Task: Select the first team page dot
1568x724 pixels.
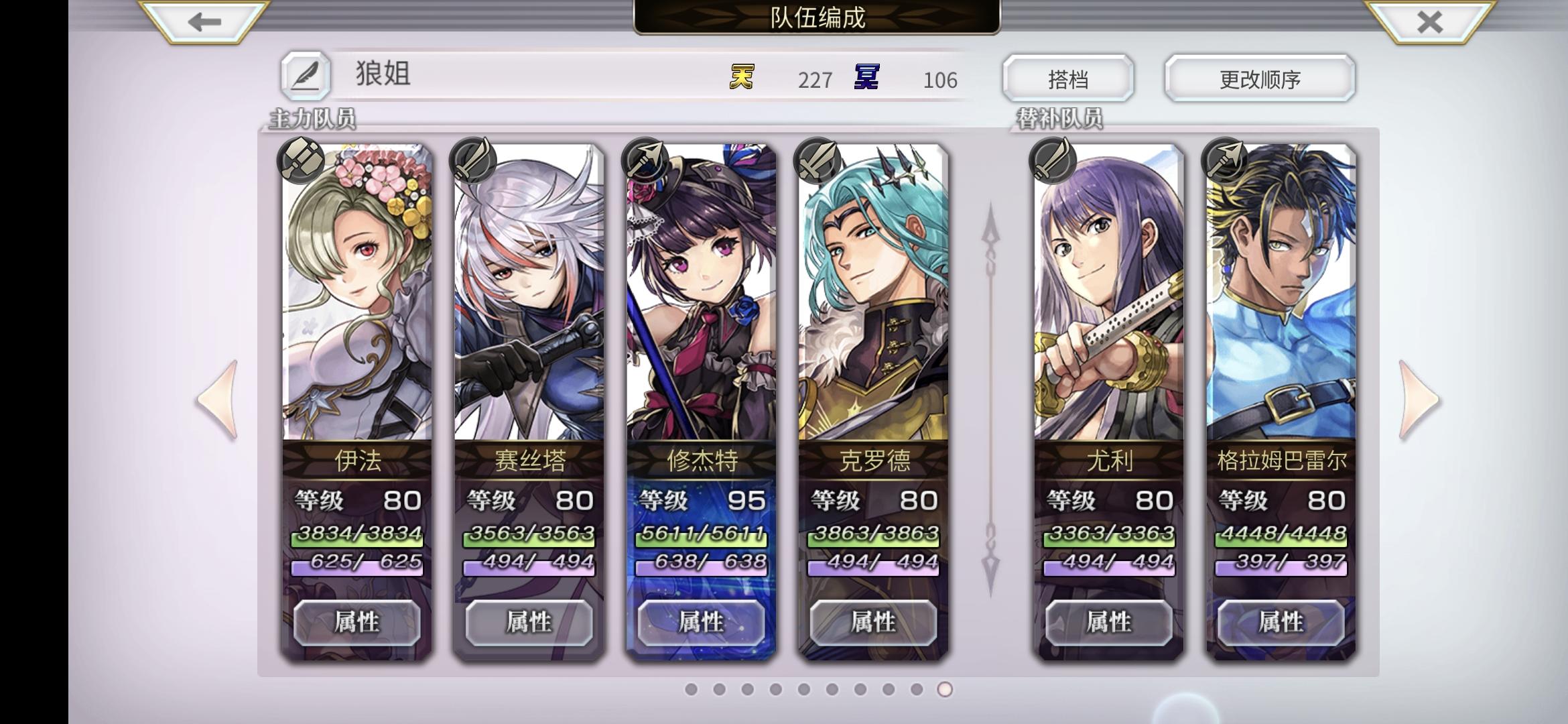Action: [692, 689]
